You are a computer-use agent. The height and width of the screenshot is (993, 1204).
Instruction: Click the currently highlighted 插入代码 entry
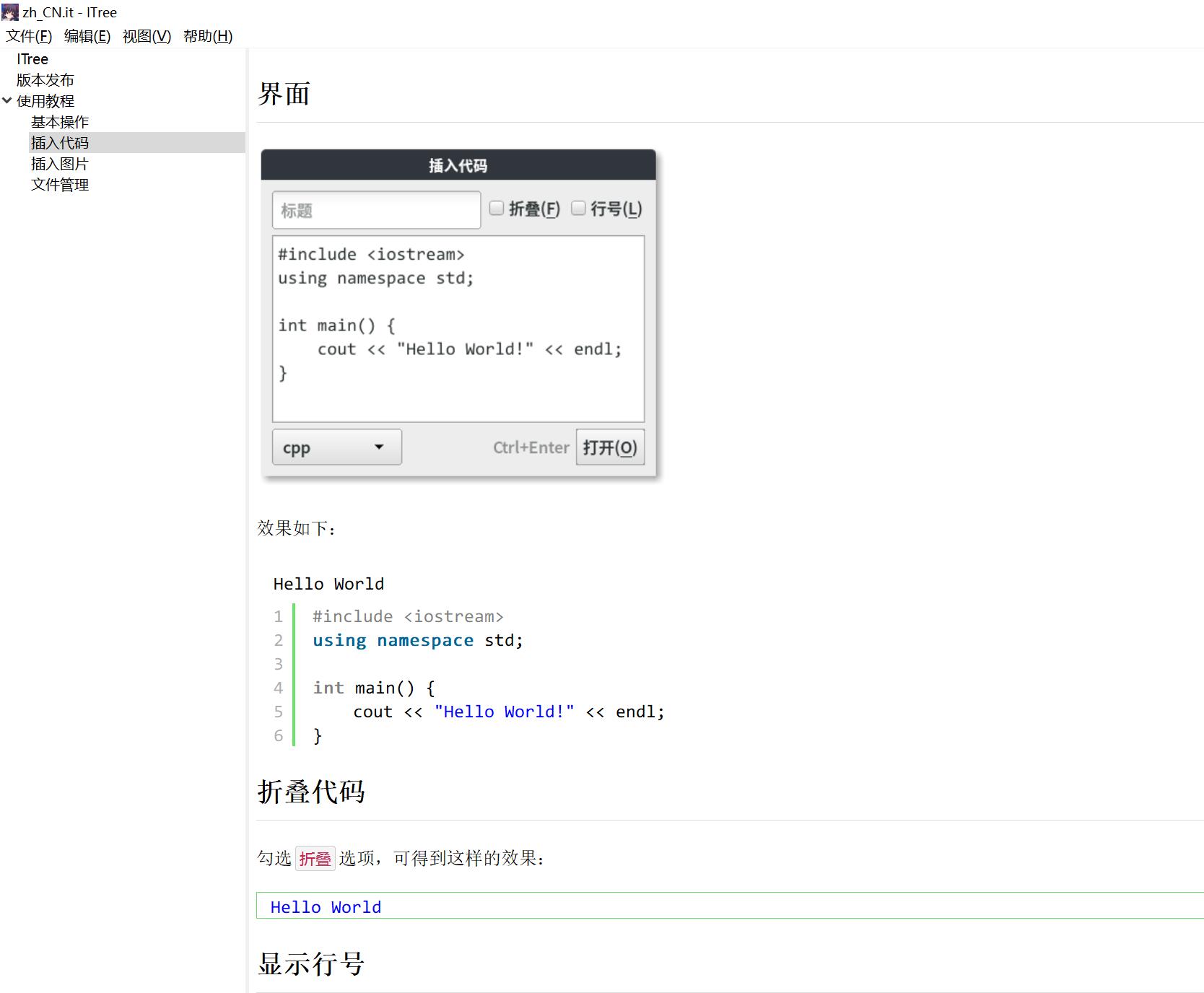click(61, 142)
